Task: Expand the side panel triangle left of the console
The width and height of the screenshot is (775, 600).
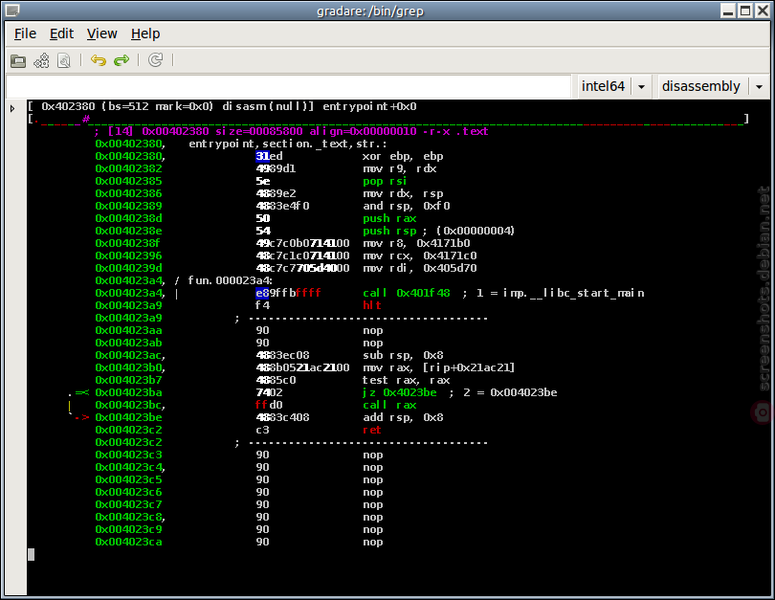Action: coord(12,108)
